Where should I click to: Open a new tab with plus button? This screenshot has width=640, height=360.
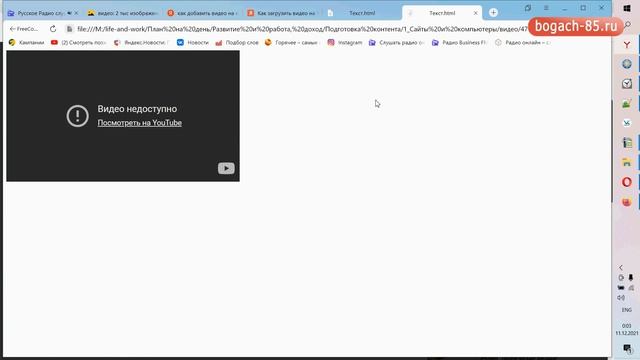[x=493, y=13]
